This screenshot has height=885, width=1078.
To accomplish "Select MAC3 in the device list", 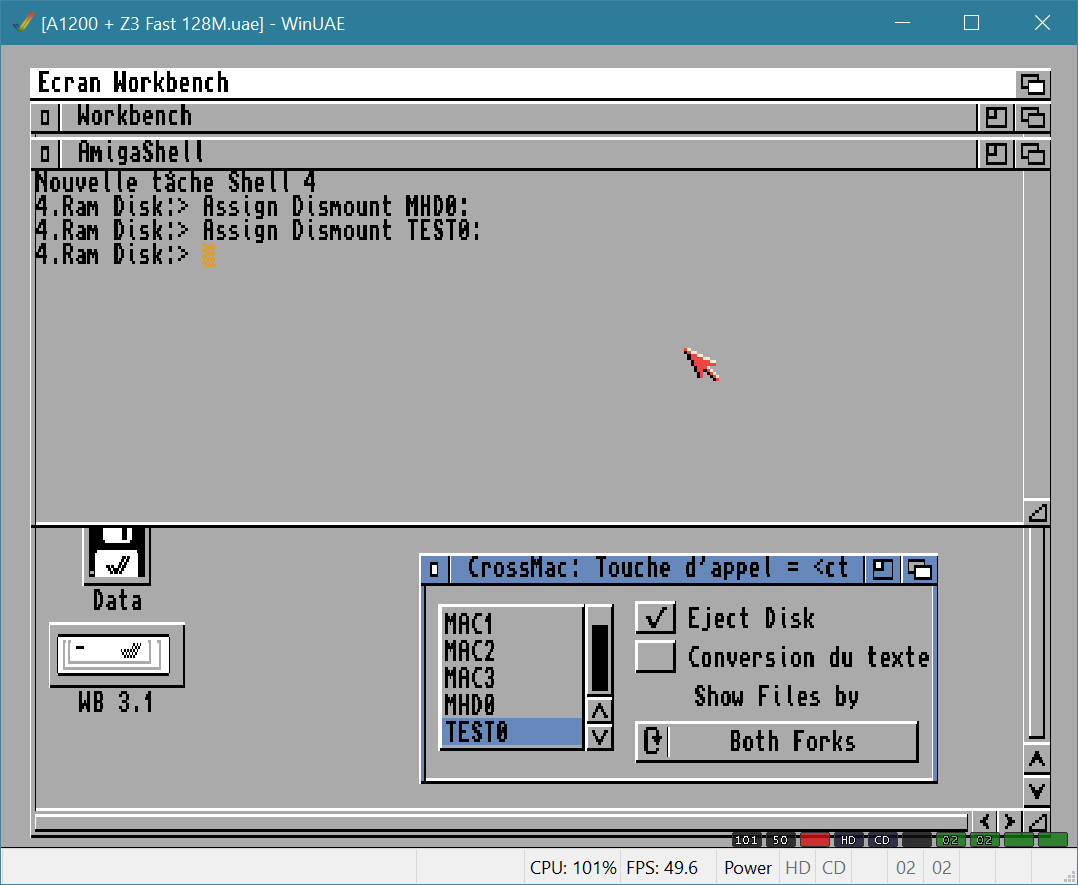I will pyautogui.click(x=511, y=678).
